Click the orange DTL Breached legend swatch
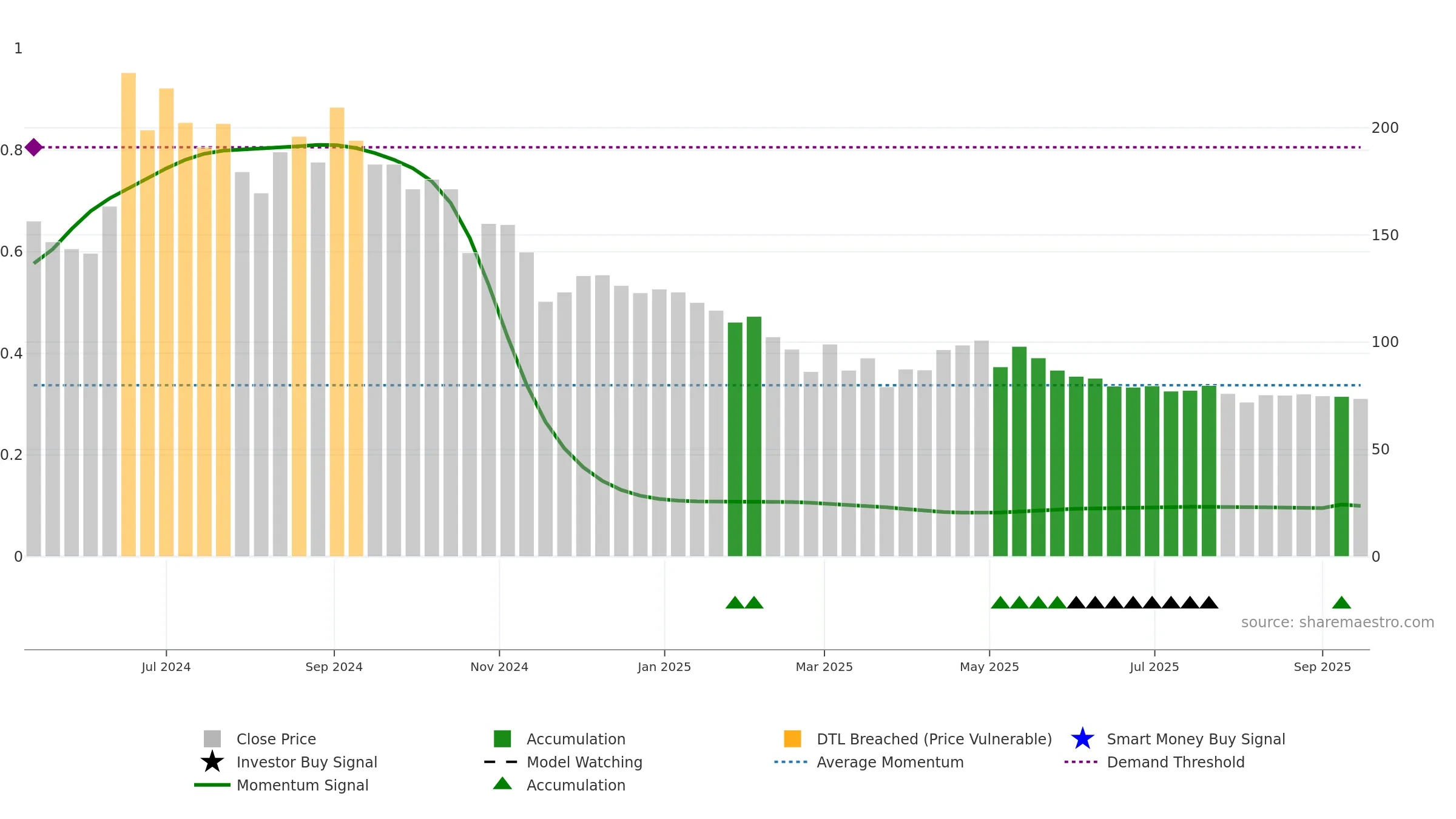This screenshot has width=1456, height=819. (792, 739)
